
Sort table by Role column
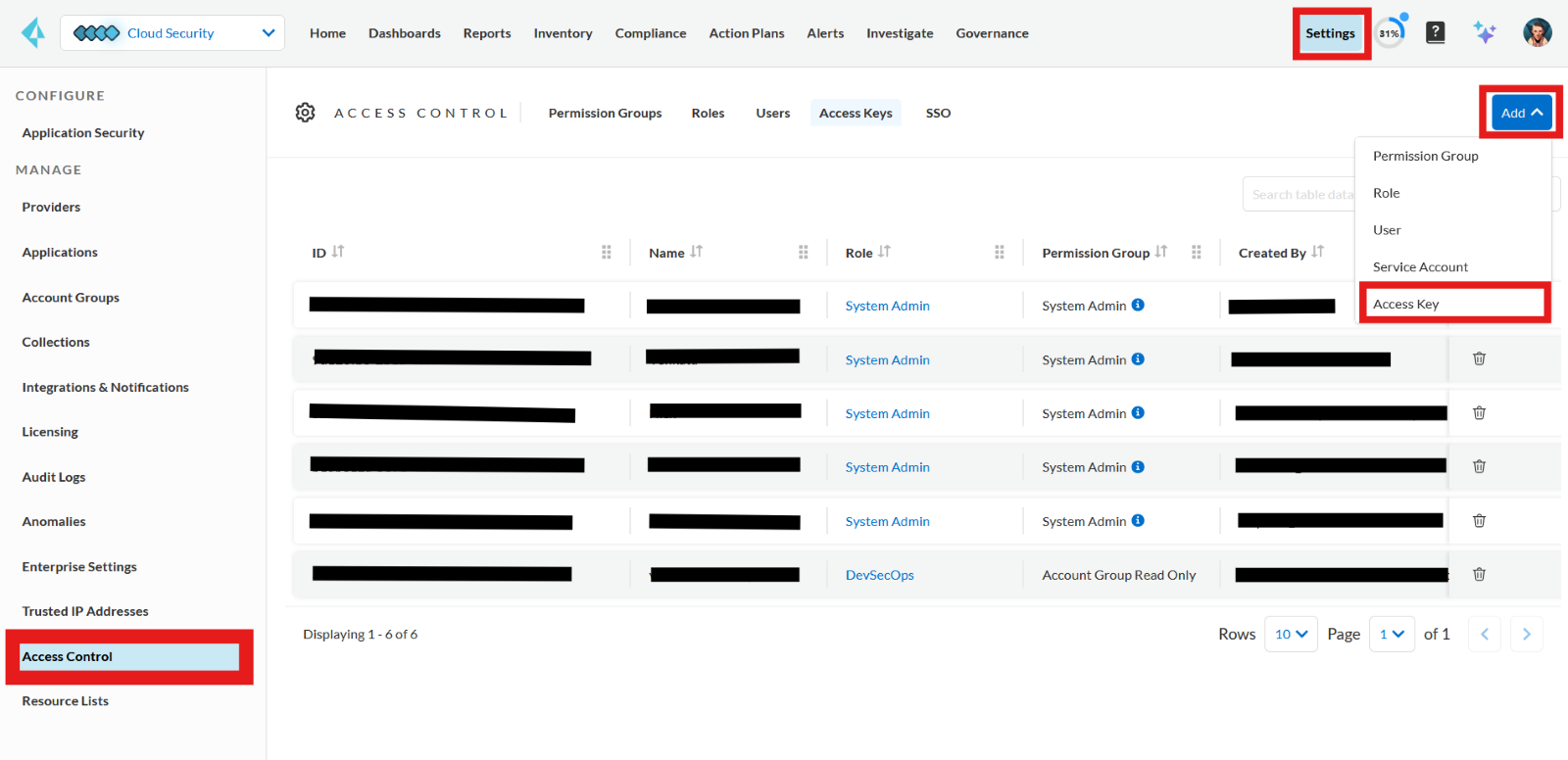[885, 252]
